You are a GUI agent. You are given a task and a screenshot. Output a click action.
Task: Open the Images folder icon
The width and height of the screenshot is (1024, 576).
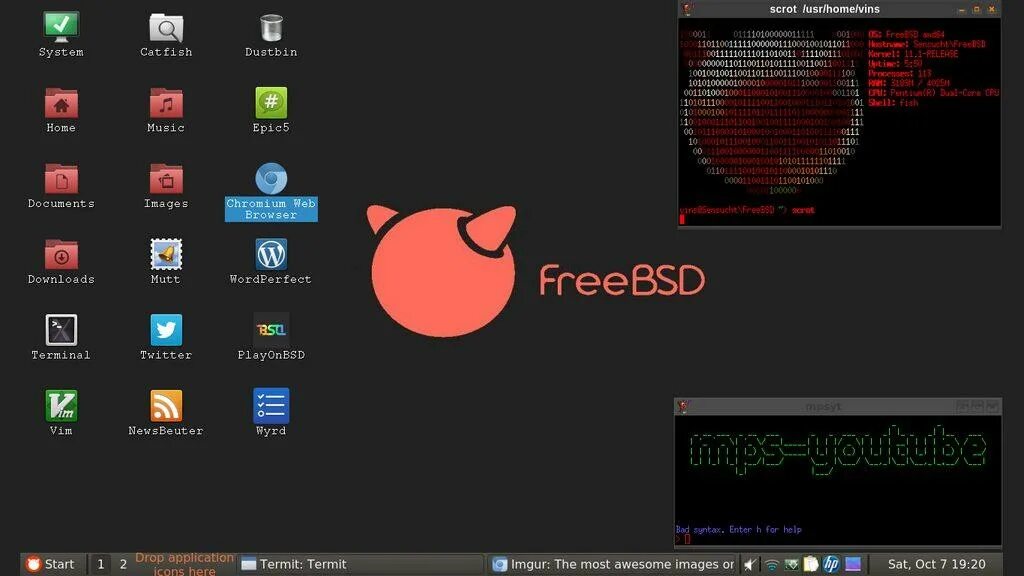[166, 186]
